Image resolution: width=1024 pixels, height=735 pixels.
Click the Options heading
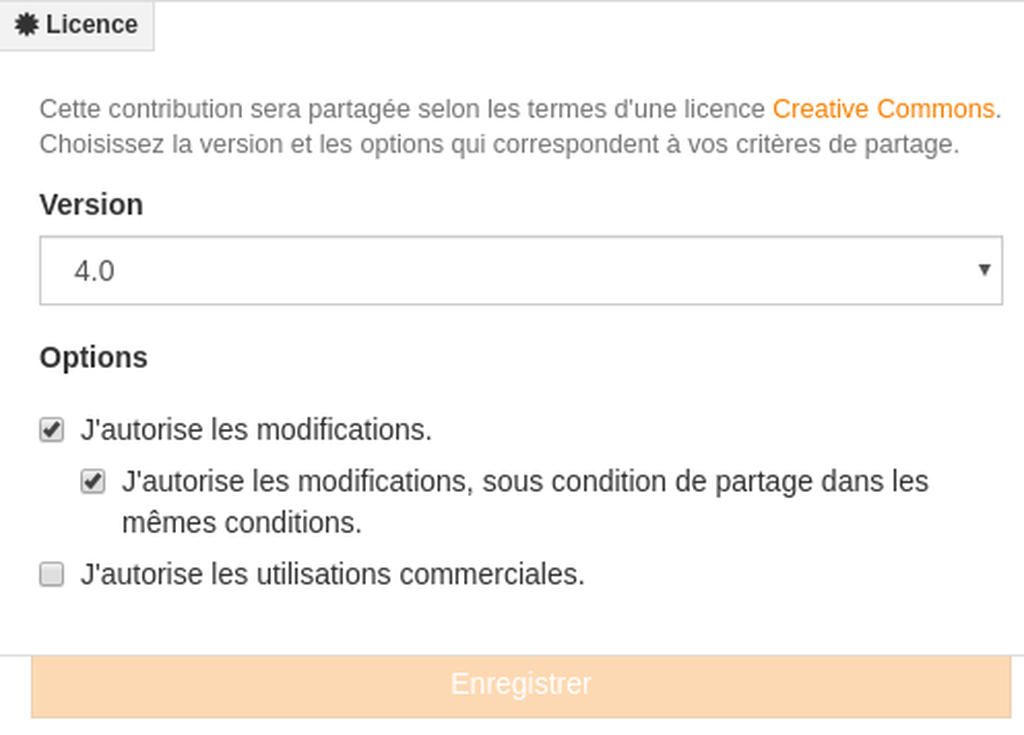[93, 357]
